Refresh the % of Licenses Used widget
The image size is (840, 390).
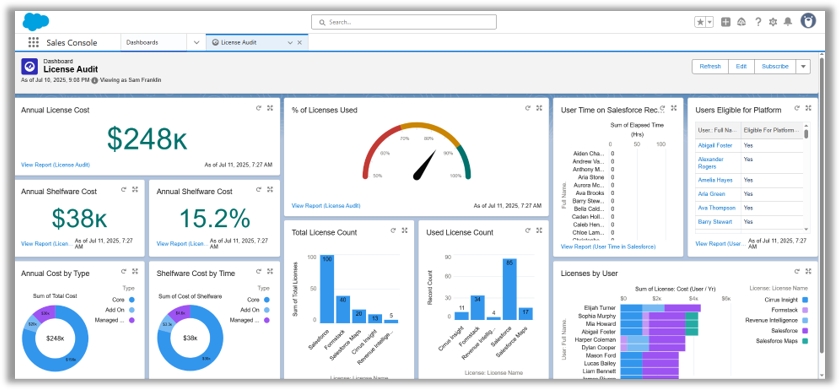tap(528, 108)
